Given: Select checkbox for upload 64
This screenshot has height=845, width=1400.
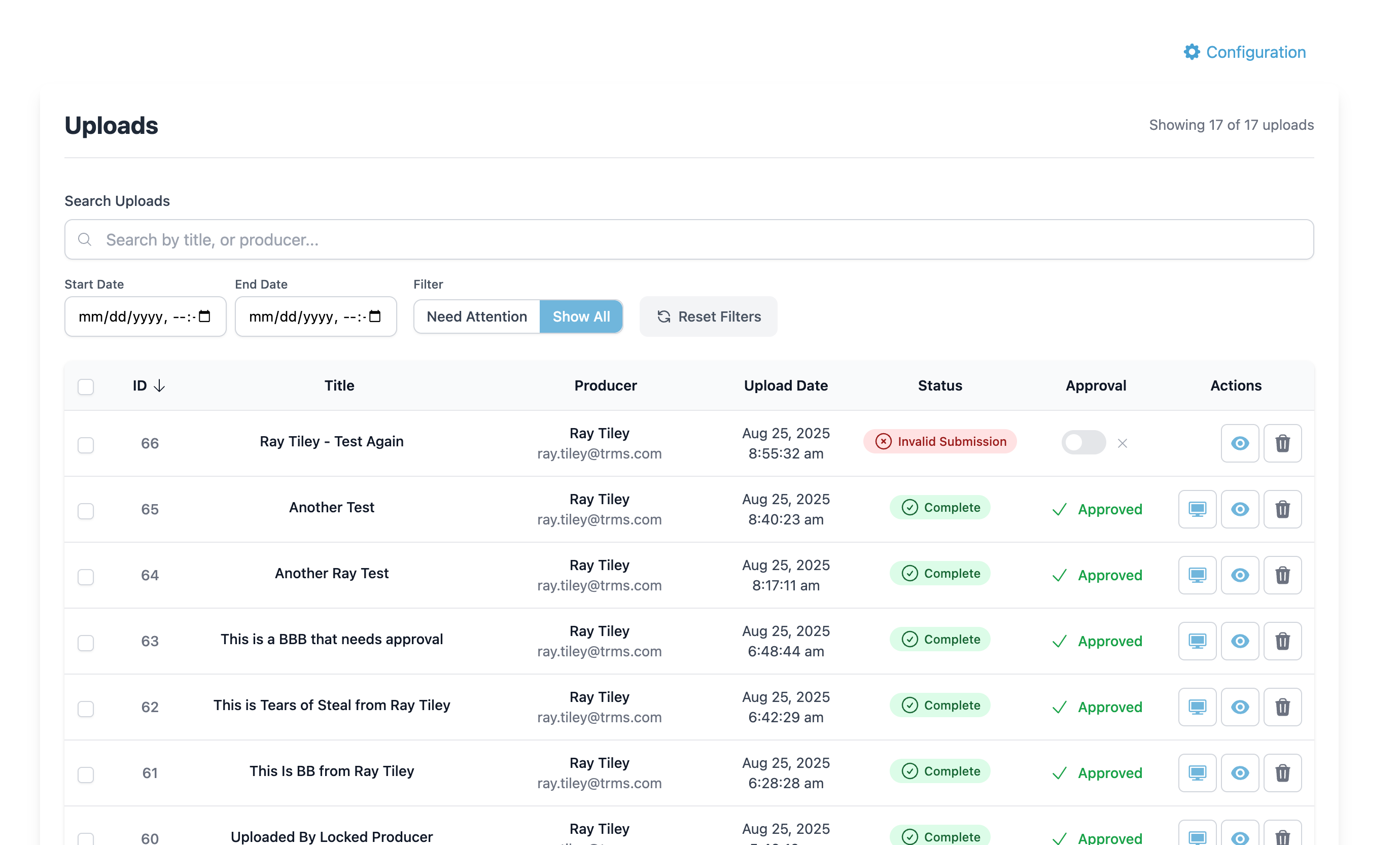Looking at the screenshot, I should (x=86, y=577).
